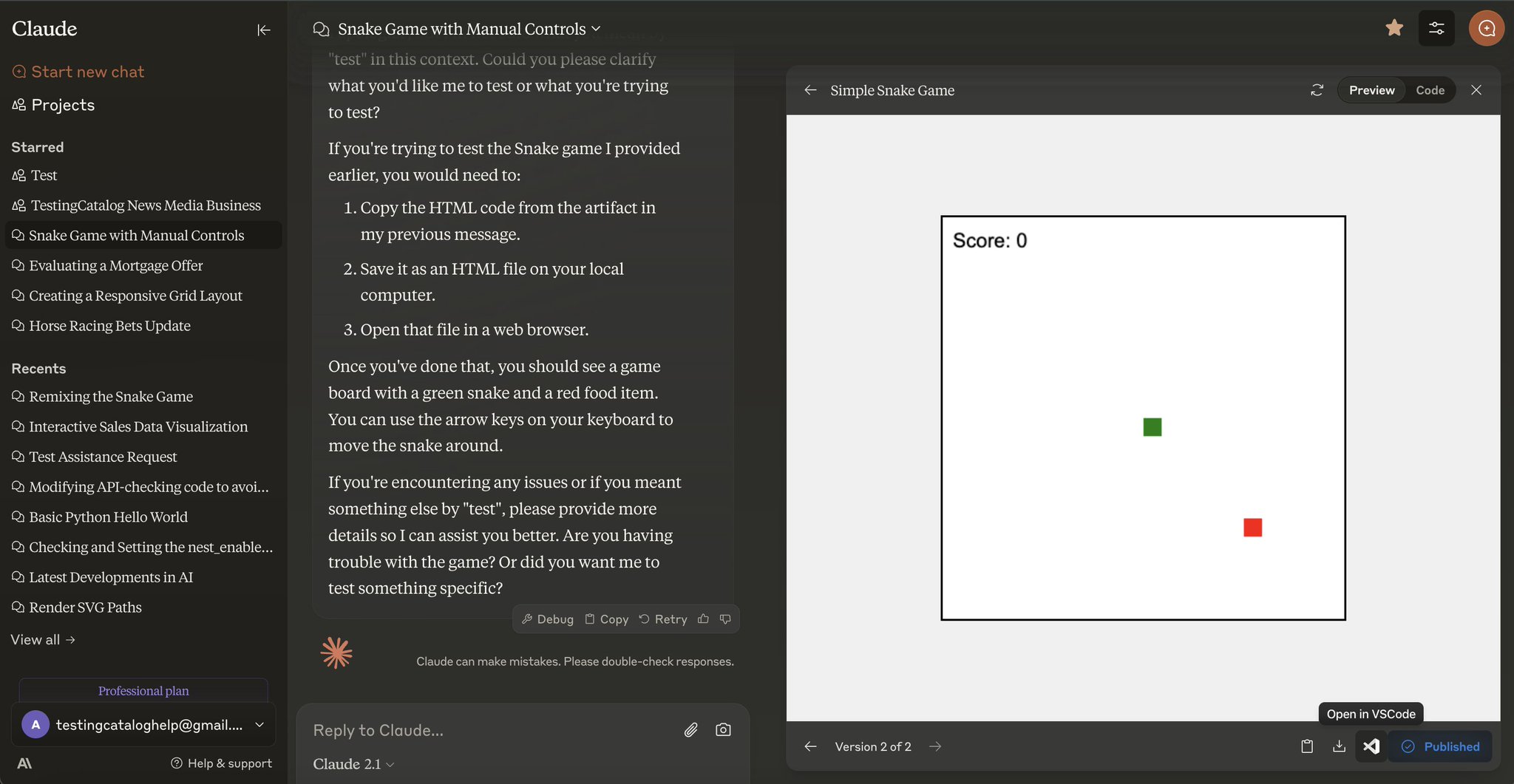Screen dimensions: 1514x784
Task: Go to next artifact version arrow
Action: click(935, 746)
